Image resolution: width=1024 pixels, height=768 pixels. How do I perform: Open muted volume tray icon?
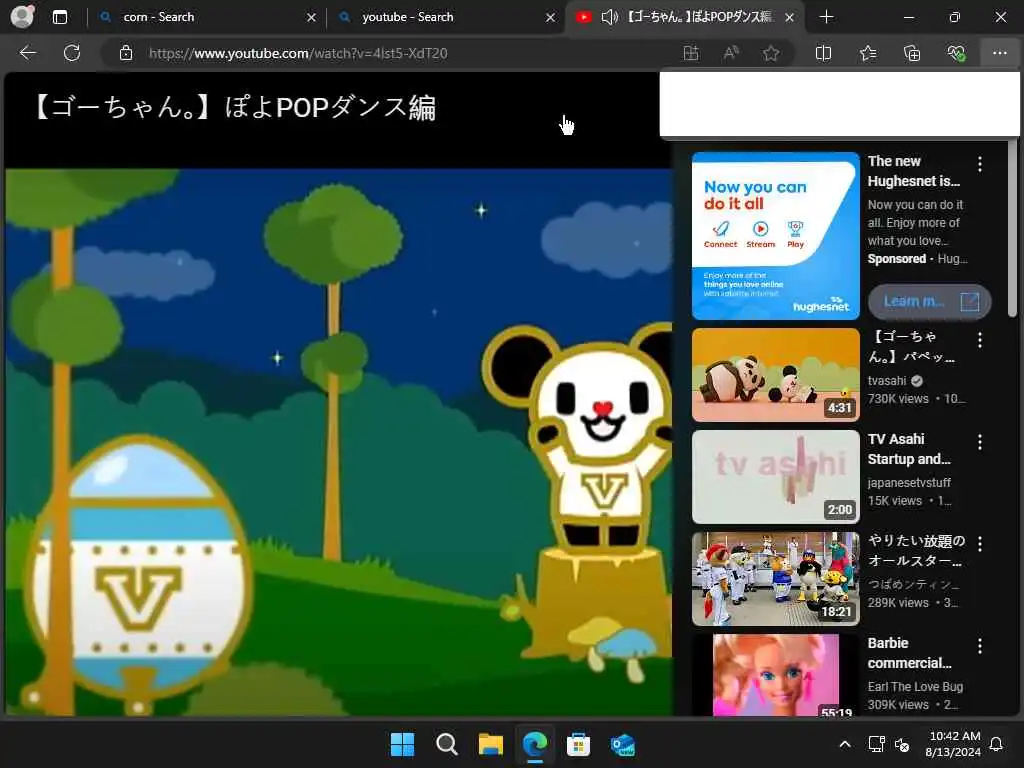click(x=902, y=744)
